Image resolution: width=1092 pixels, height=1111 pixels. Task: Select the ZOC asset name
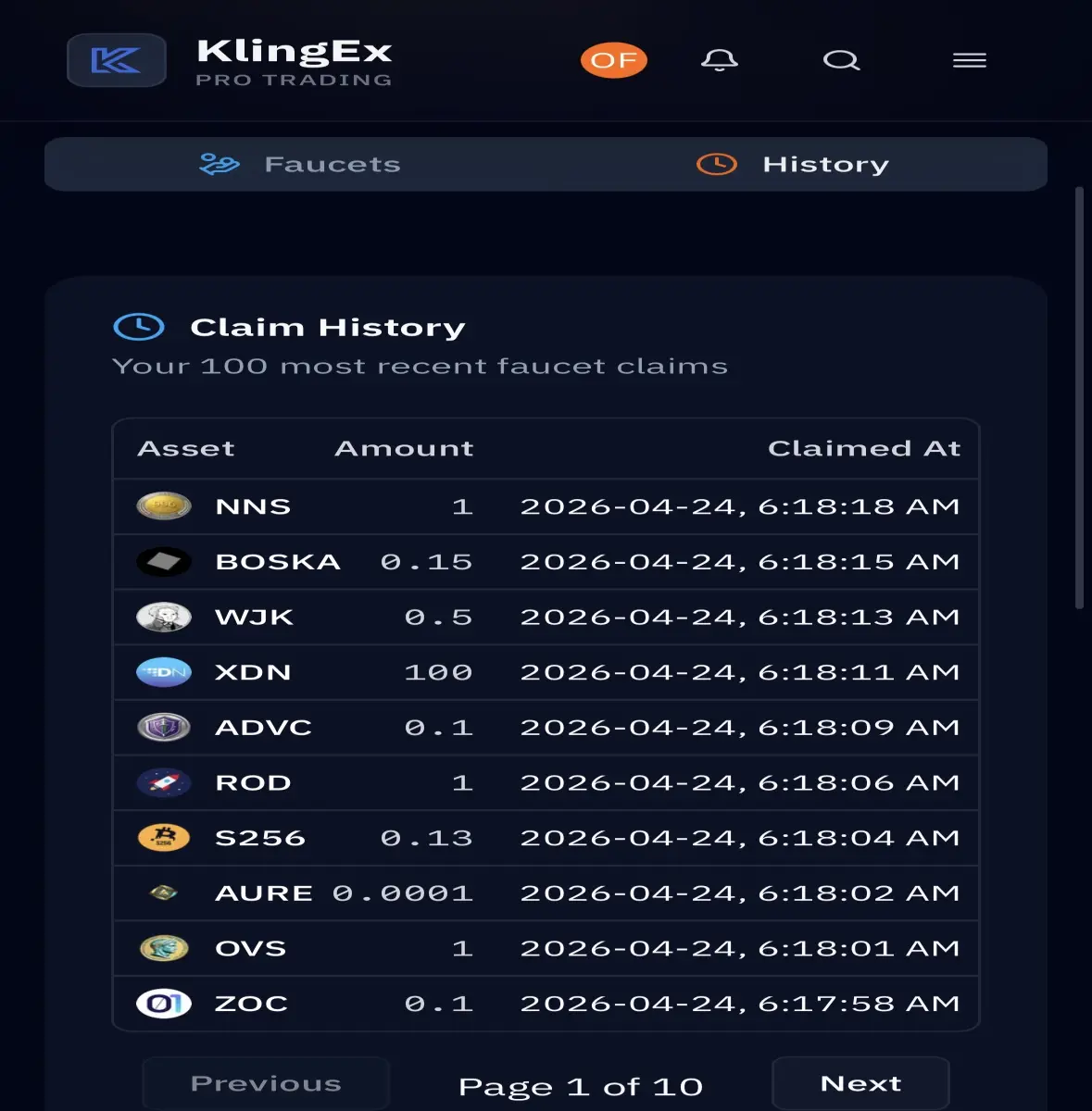(251, 1004)
